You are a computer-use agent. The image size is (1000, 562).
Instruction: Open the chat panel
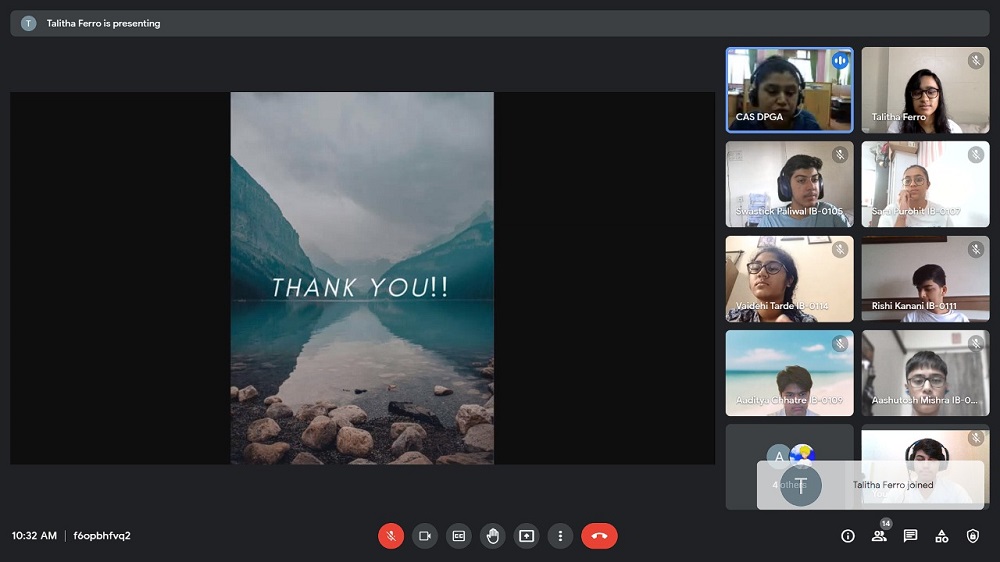coord(910,536)
